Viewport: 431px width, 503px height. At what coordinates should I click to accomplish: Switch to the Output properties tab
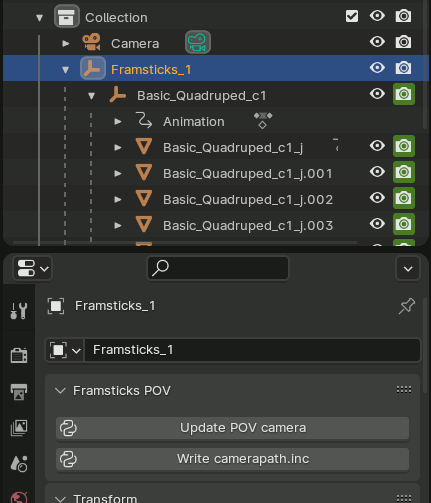click(x=19, y=392)
